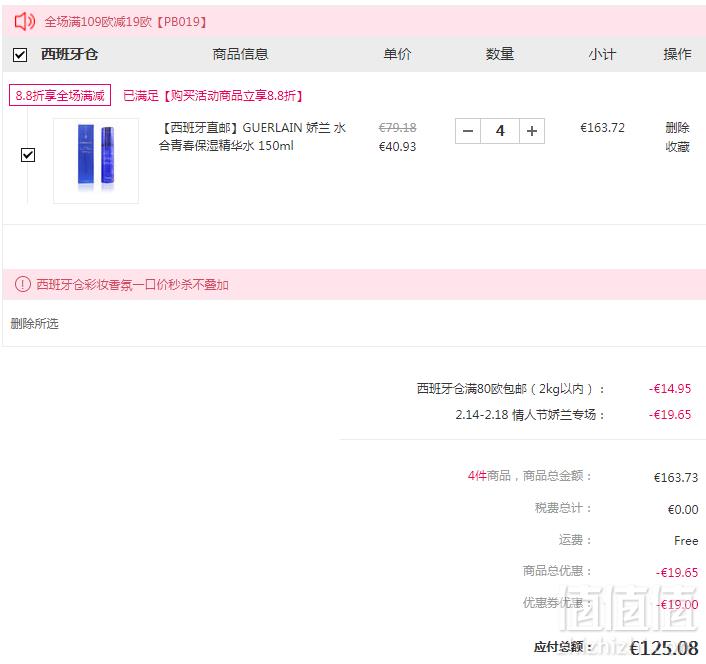
Task: Click the original price €79.18
Action: point(398,128)
